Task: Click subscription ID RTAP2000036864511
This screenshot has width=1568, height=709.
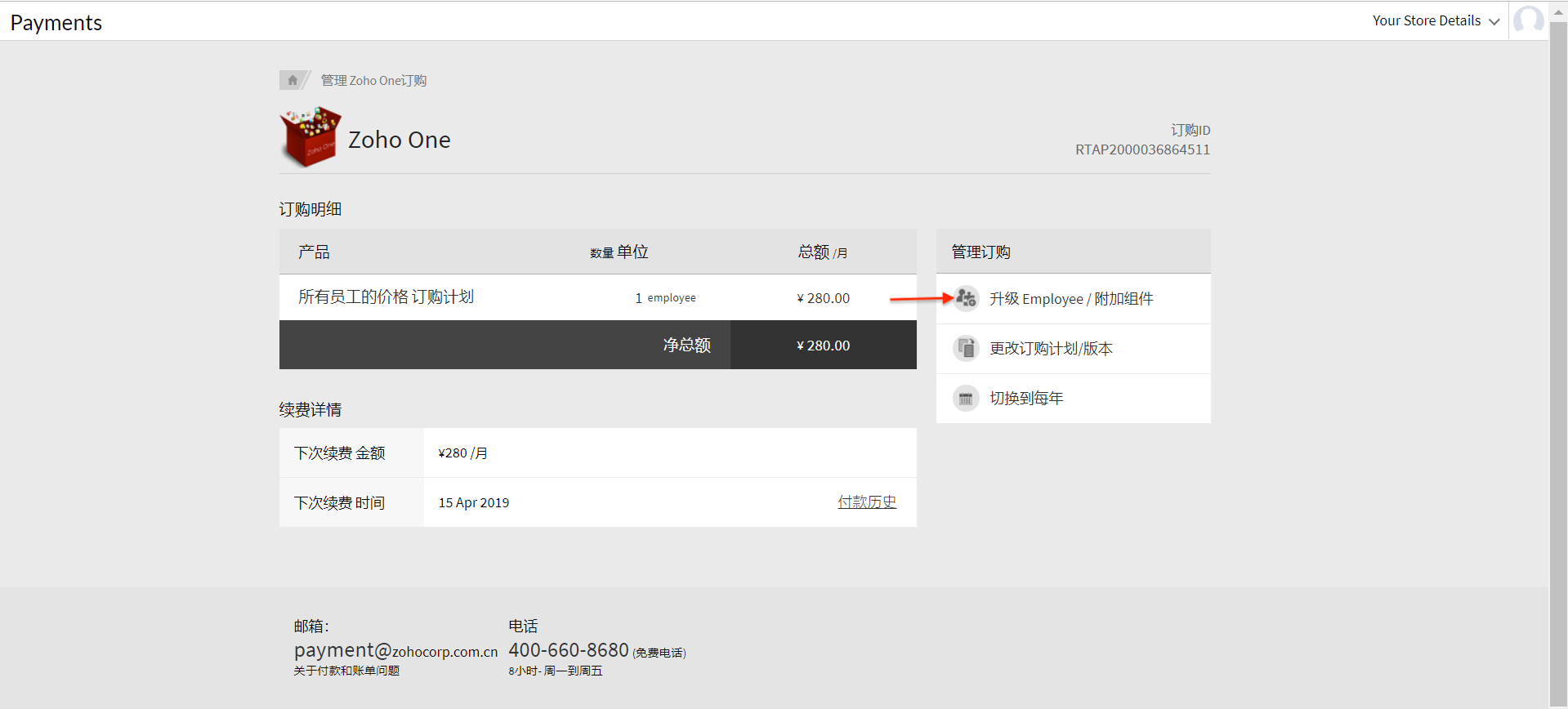Action: pyautogui.click(x=1142, y=149)
